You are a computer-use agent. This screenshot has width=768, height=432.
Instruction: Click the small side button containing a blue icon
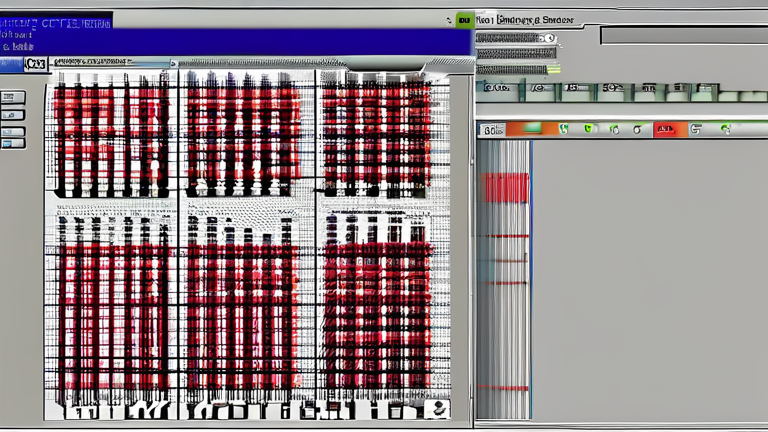click(x=13, y=144)
